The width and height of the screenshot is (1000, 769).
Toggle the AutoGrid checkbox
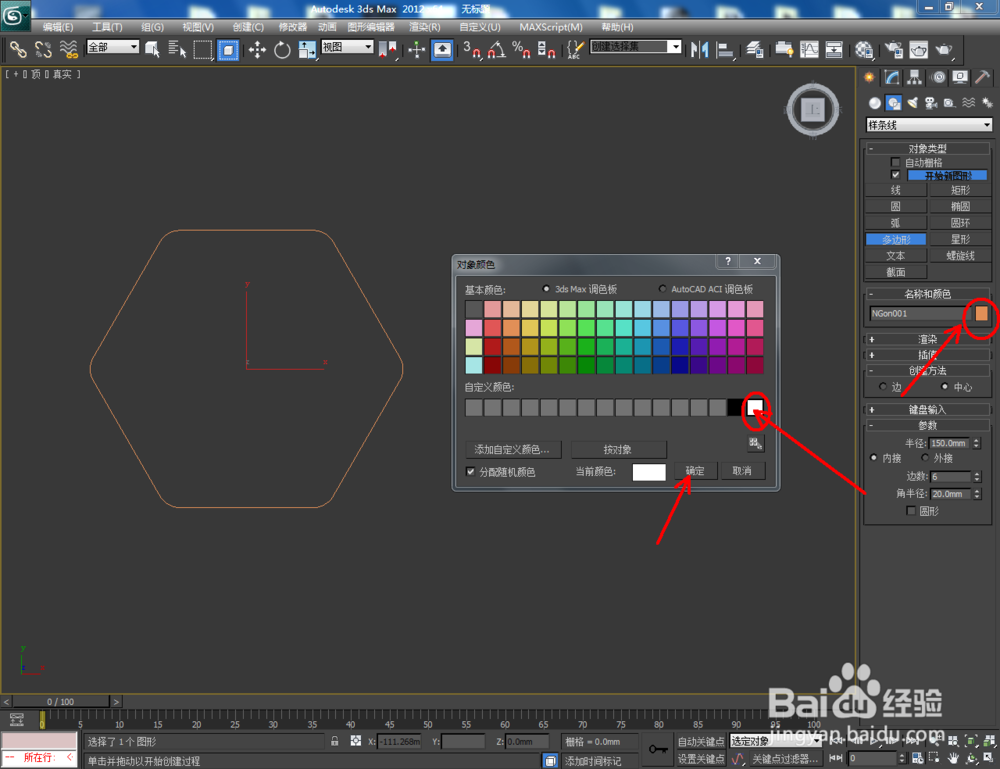click(895, 163)
